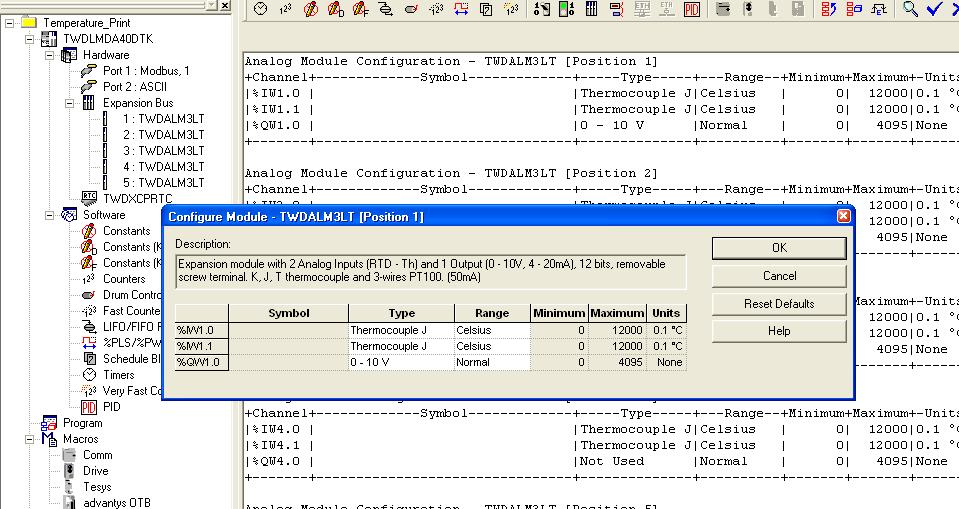Select Counters in the Software tree

tap(124, 279)
